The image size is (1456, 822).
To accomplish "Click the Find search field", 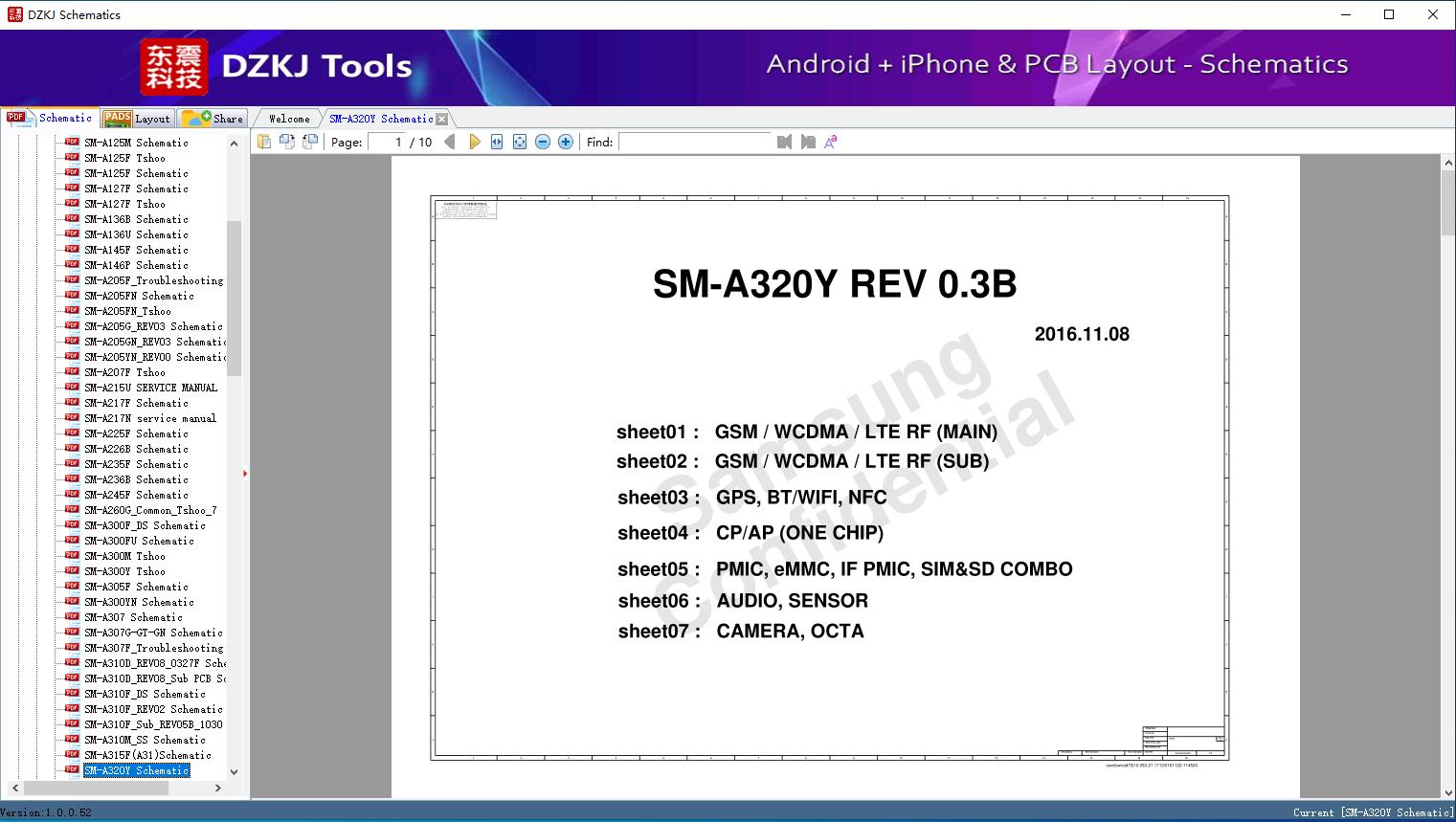I will pyautogui.click(x=695, y=142).
